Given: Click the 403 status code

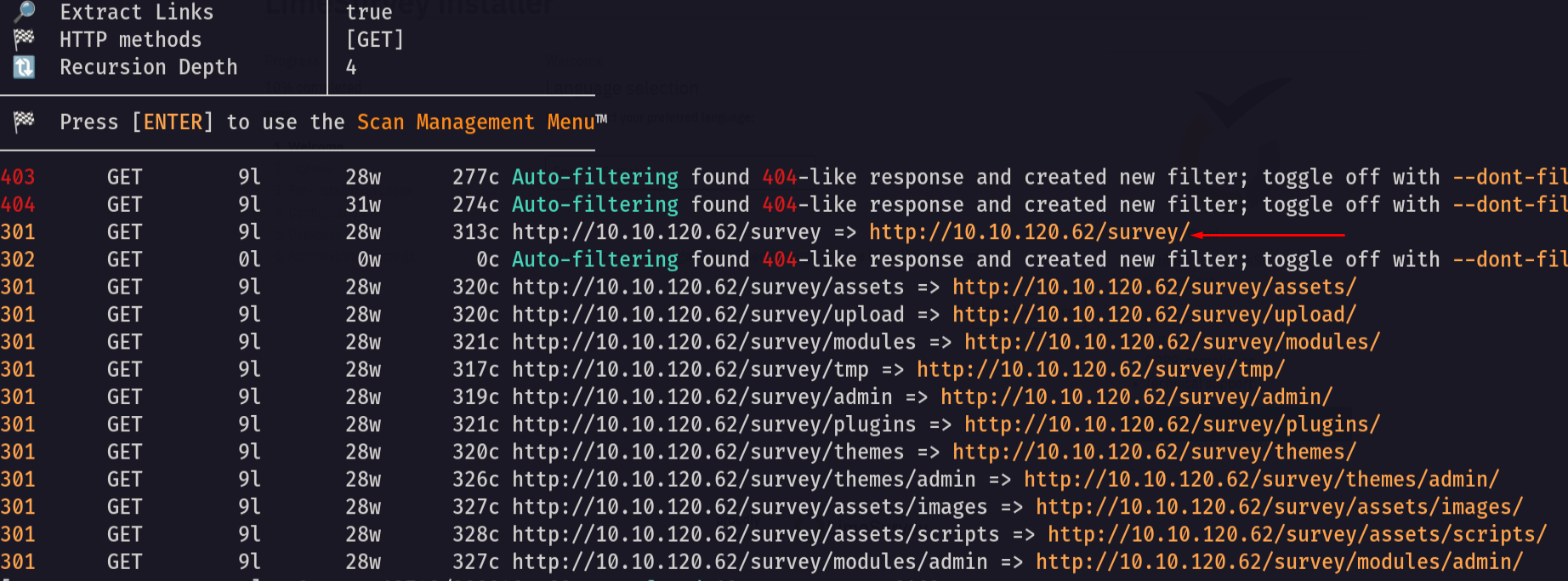Looking at the screenshot, I should 18,177.
